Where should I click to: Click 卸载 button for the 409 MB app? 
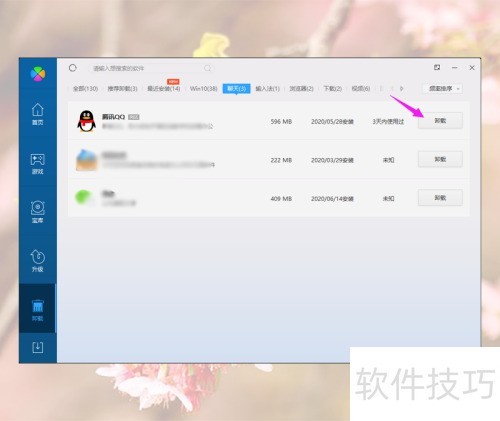coord(440,198)
